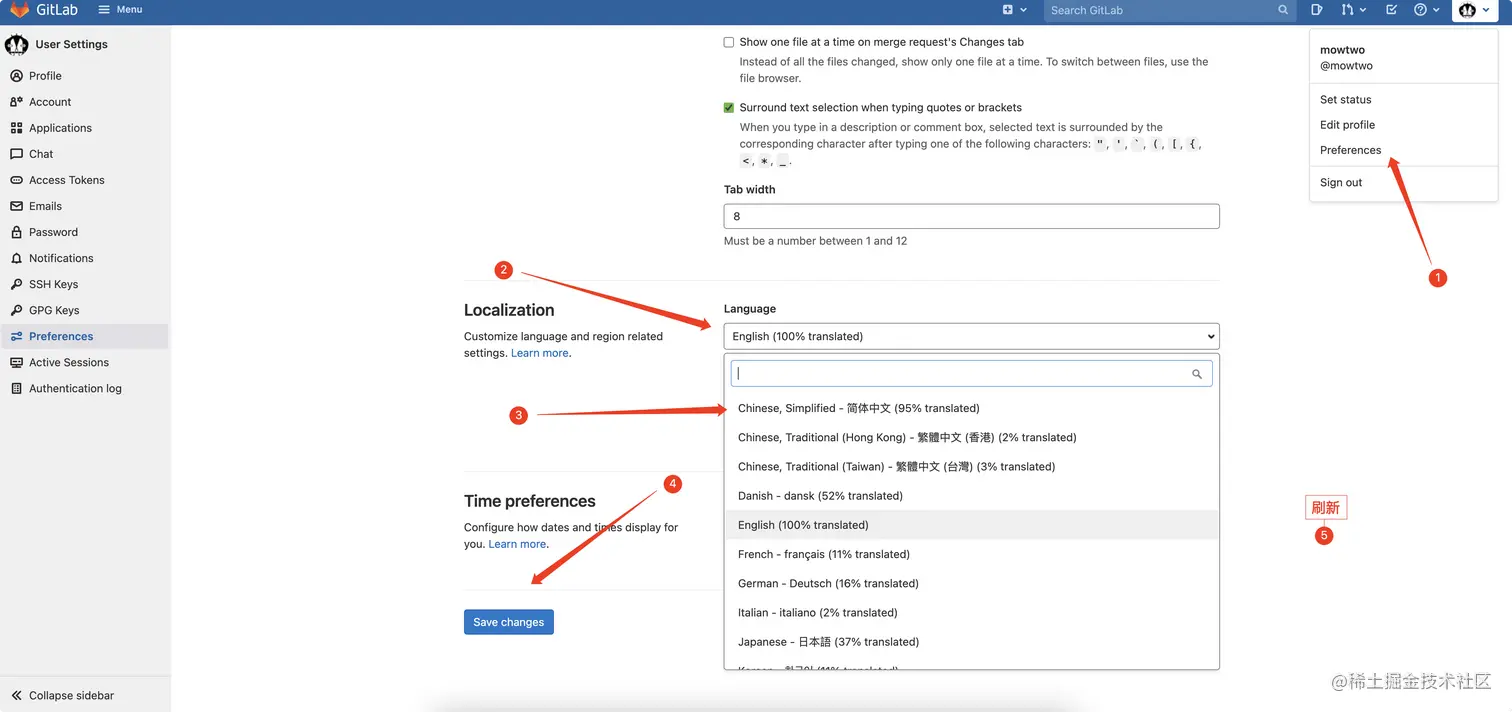Select Chinese, Traditional (Taiwan) option
Viewport: 1512px width, 712px height.
pos(971,466)
